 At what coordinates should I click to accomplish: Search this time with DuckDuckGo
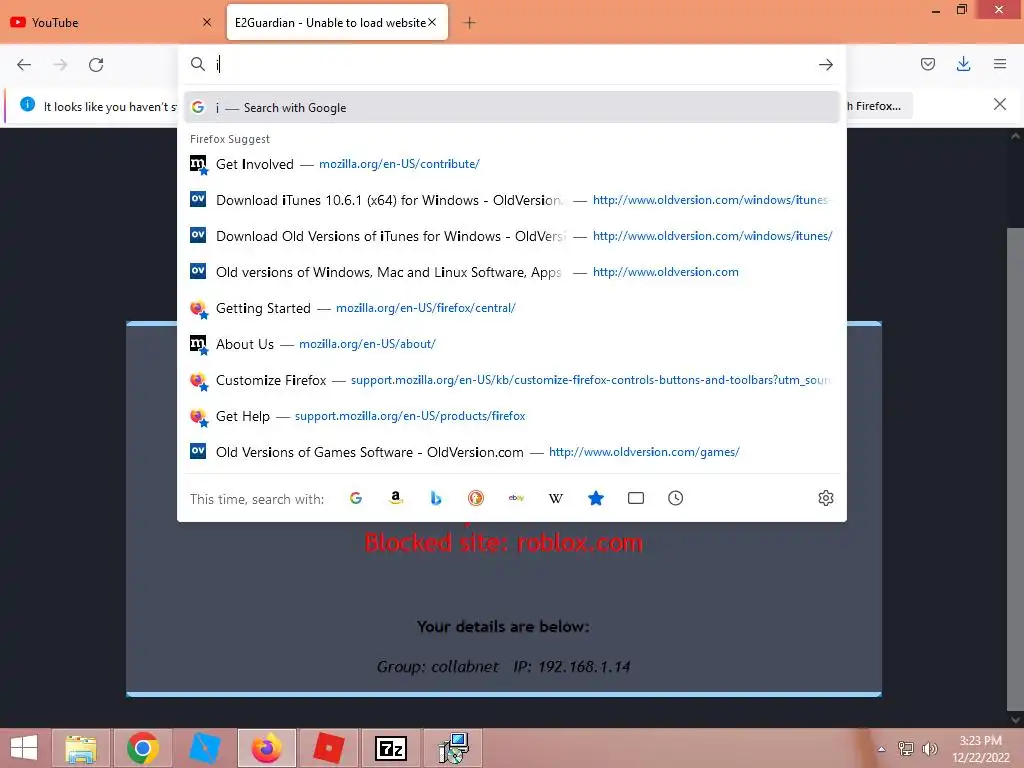coord(475,498)
